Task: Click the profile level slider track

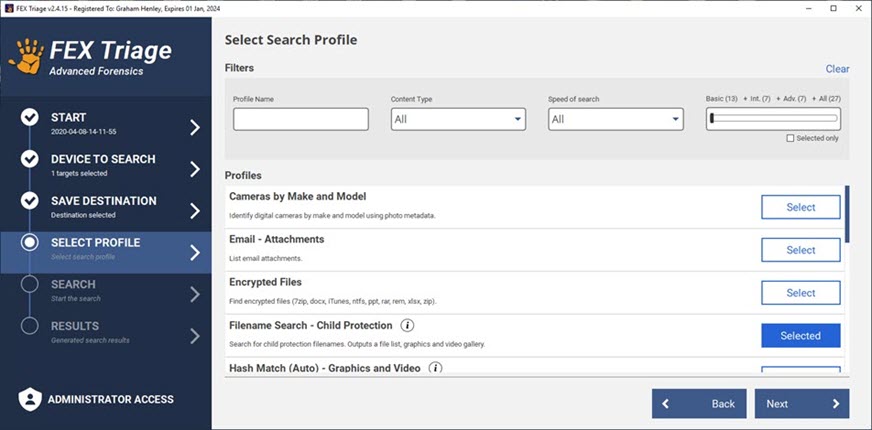Action: (x=774, y=119)
